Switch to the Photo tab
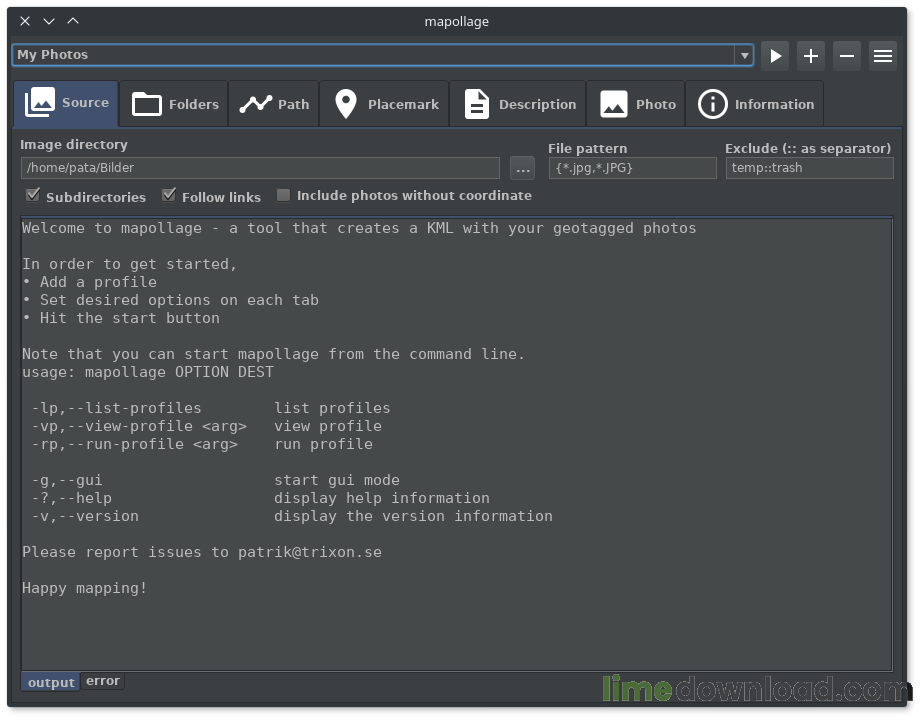 [x=636, y=104]
